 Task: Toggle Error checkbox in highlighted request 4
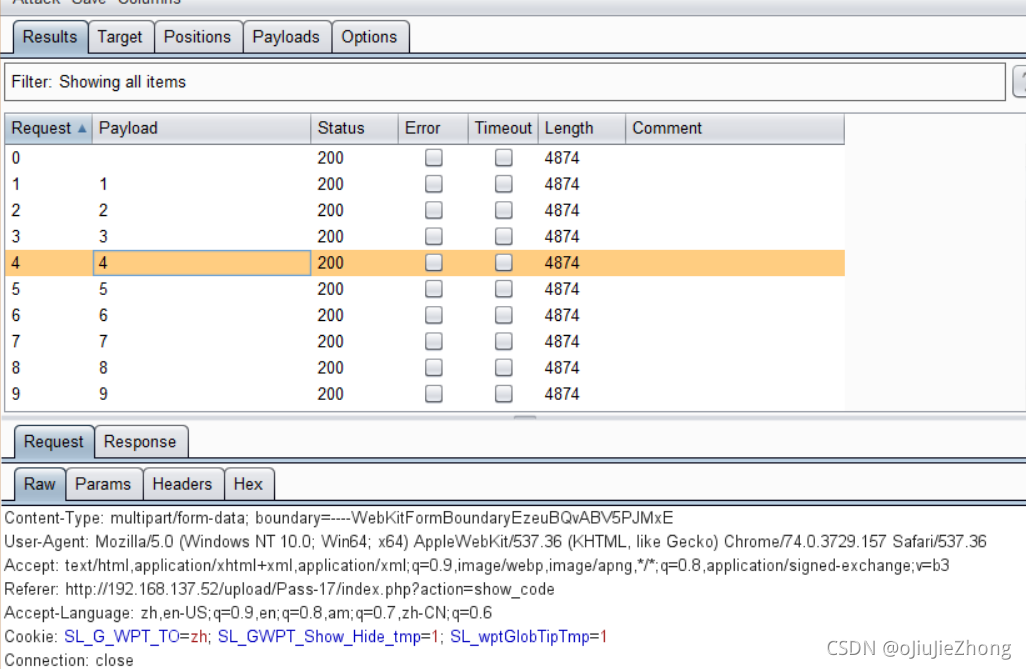[433, 262]
